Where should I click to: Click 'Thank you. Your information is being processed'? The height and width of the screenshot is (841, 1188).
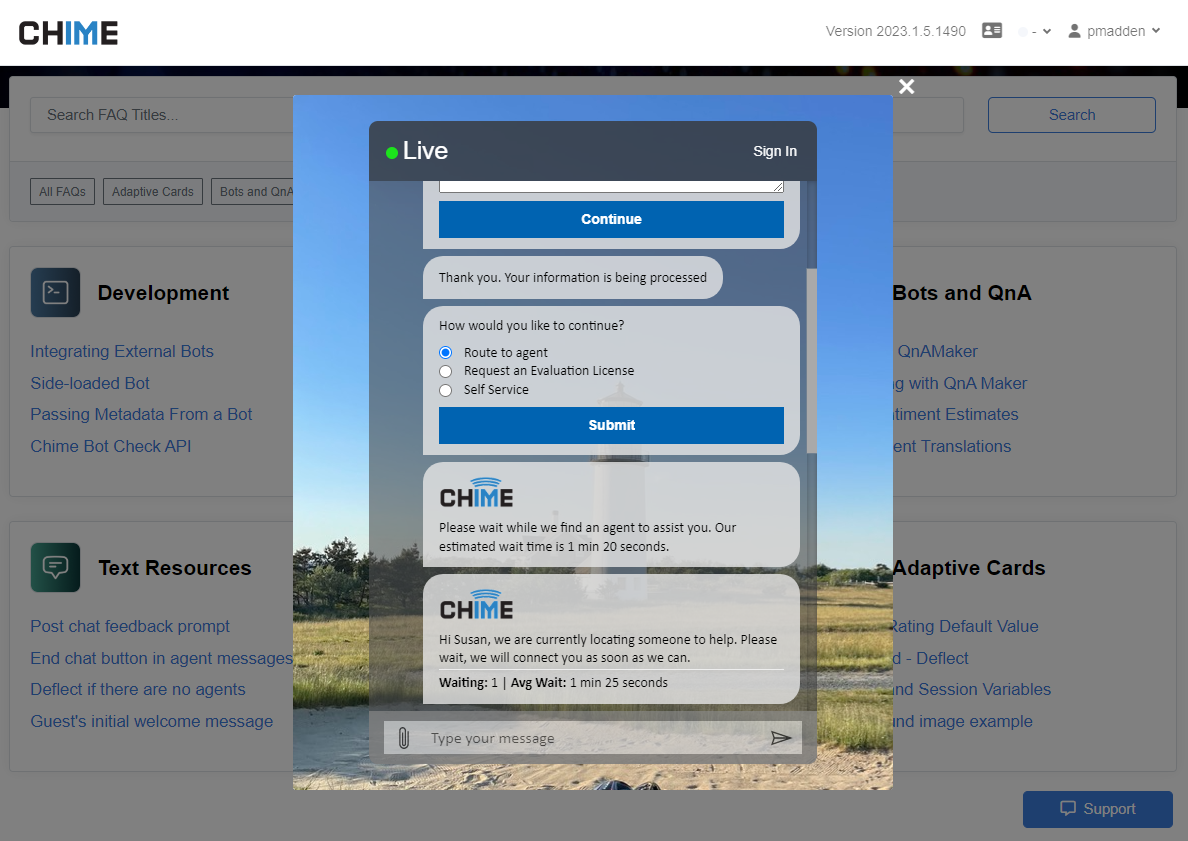[573, 278]
